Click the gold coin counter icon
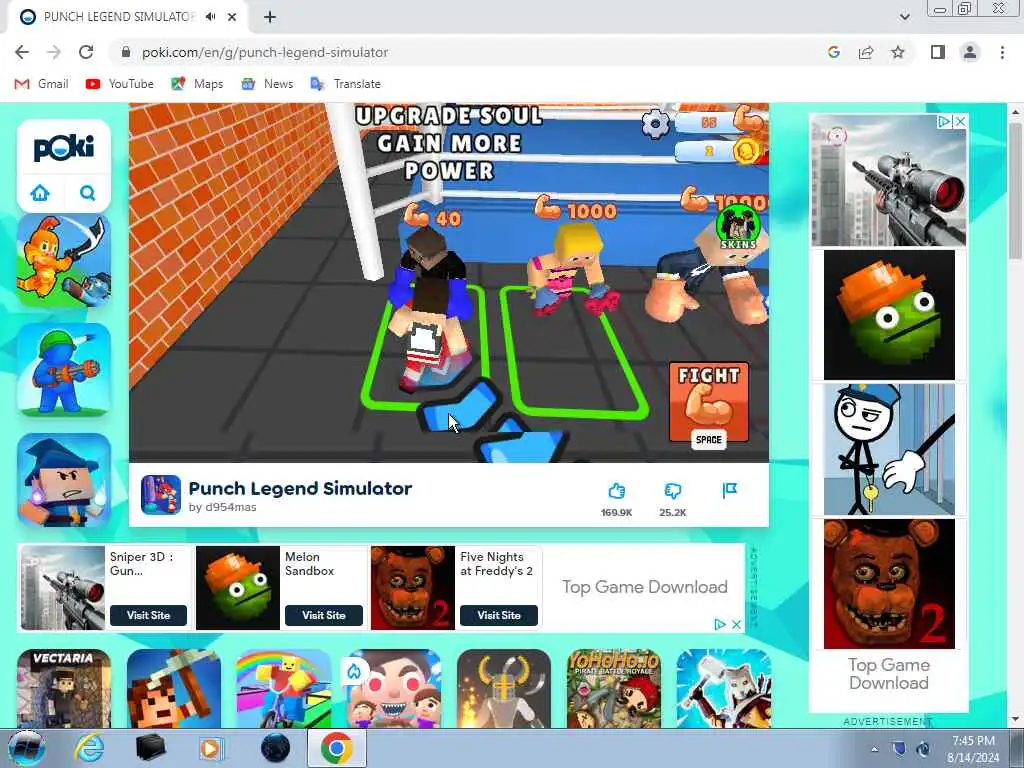 click(x=746, y=152)
